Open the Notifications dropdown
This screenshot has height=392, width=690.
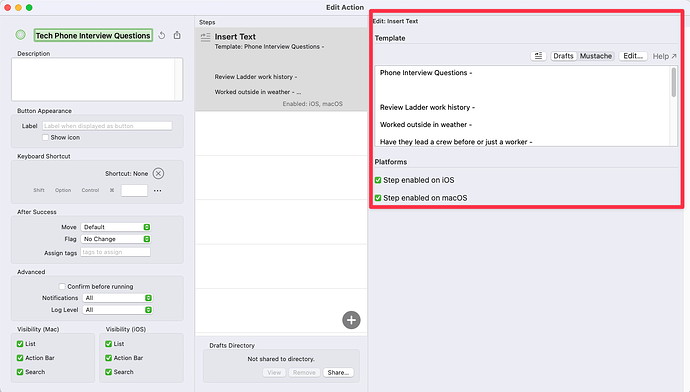[x=117, y=298]
